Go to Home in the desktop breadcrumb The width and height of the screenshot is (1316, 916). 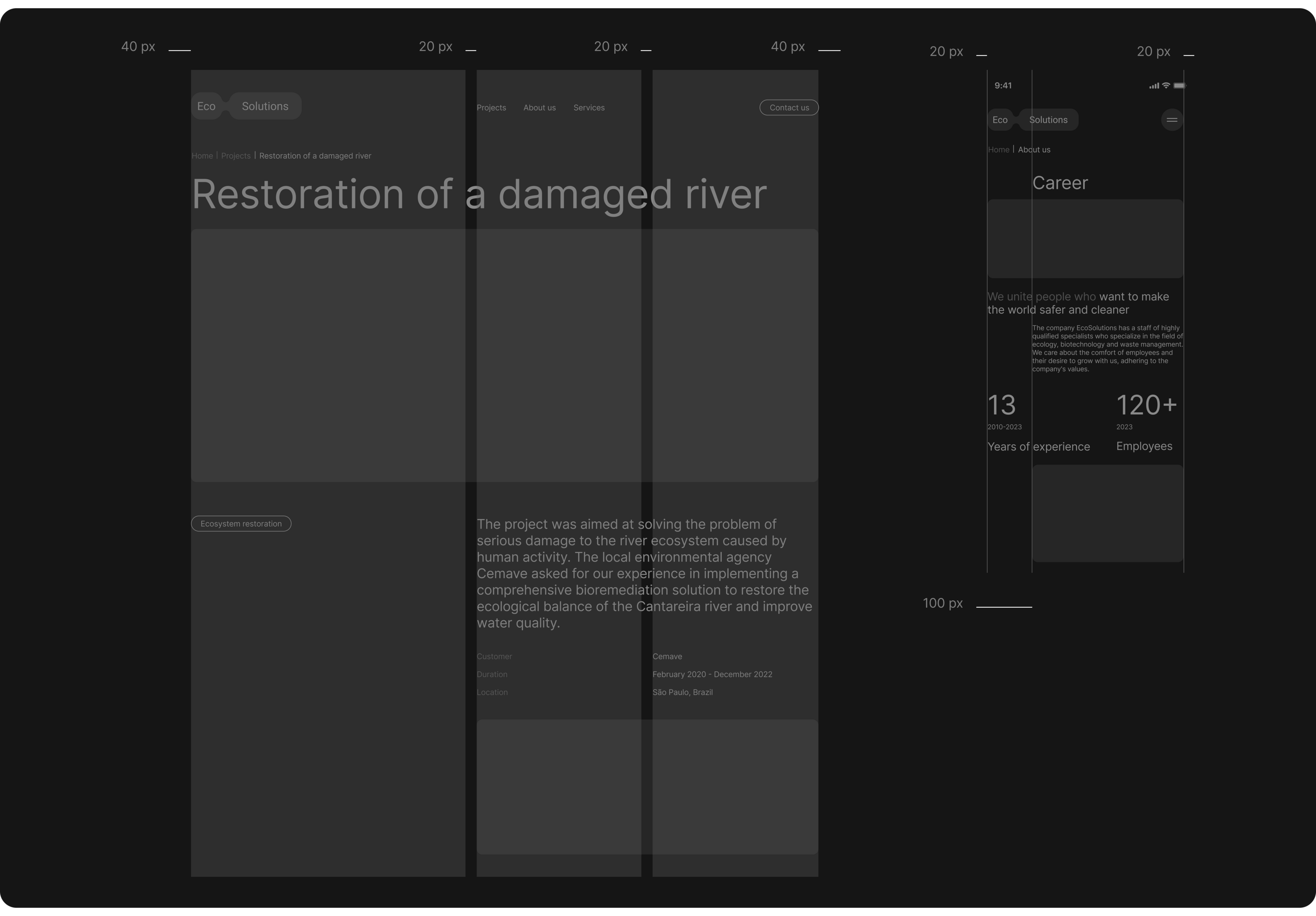click(x=202, y=156)
